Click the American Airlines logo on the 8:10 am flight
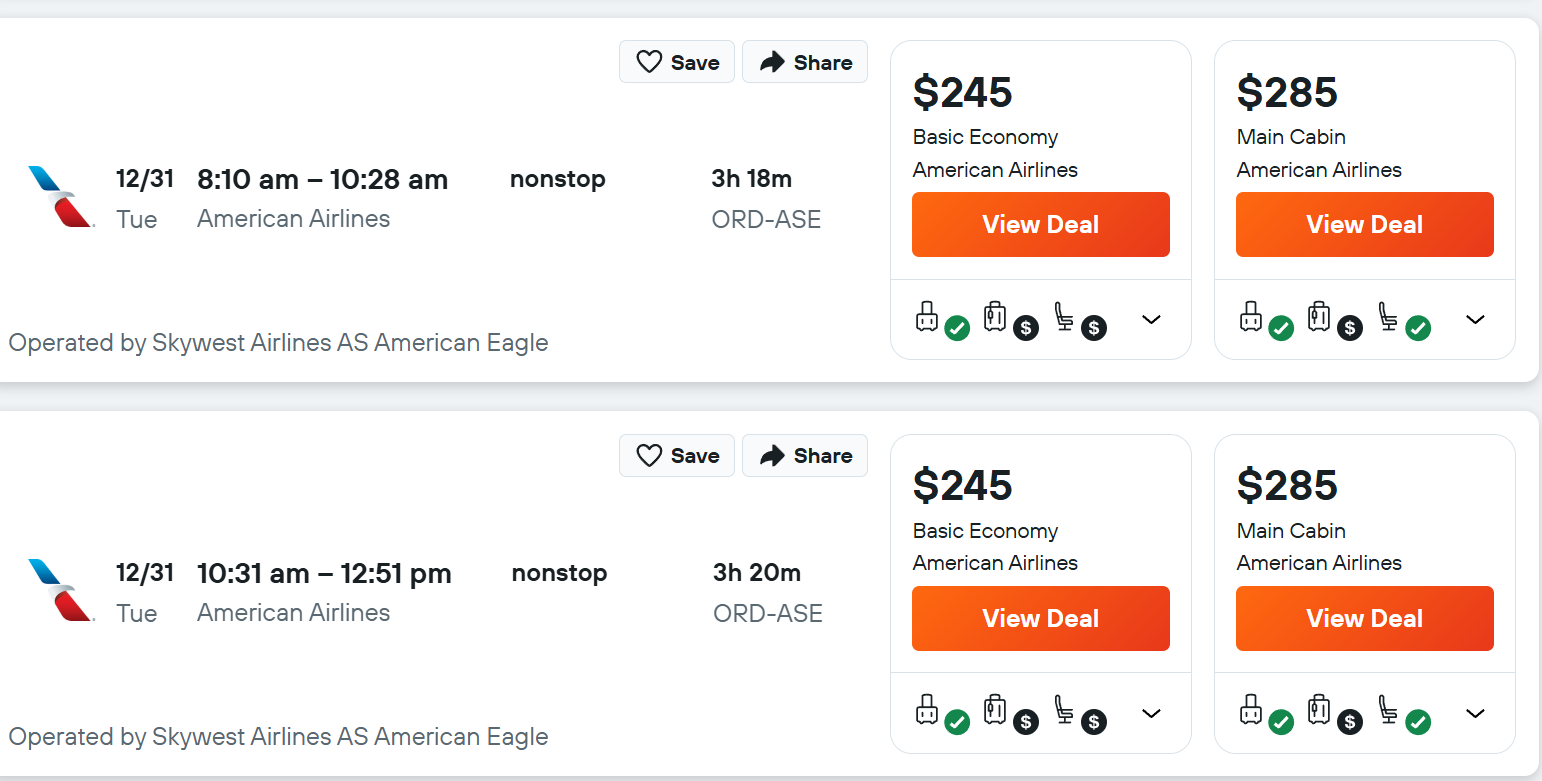The width and height of the screenshot is (1542, 781). pyautogui.click(x=61, y=197)
